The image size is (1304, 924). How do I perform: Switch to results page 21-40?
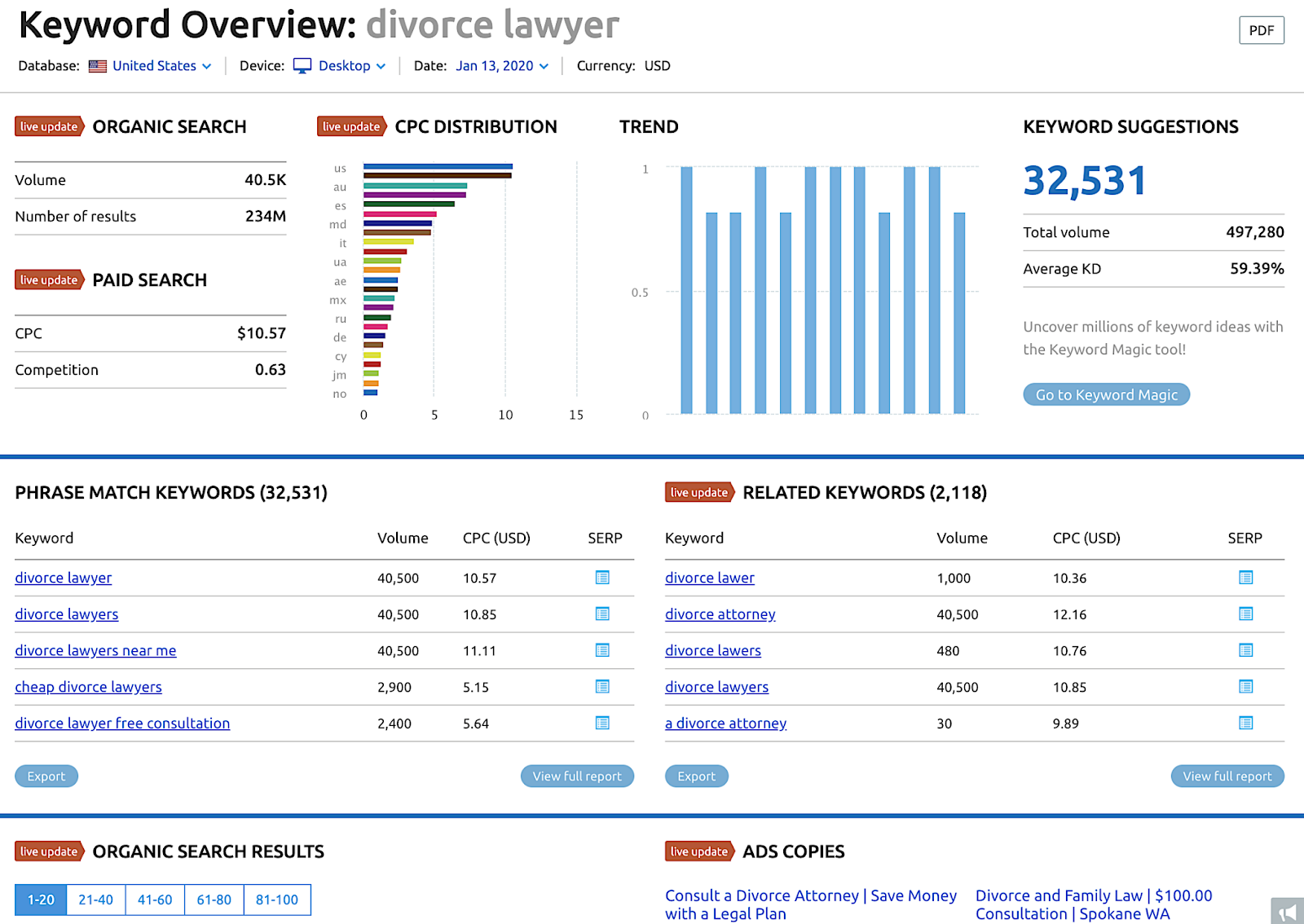(x=96, y=900)
